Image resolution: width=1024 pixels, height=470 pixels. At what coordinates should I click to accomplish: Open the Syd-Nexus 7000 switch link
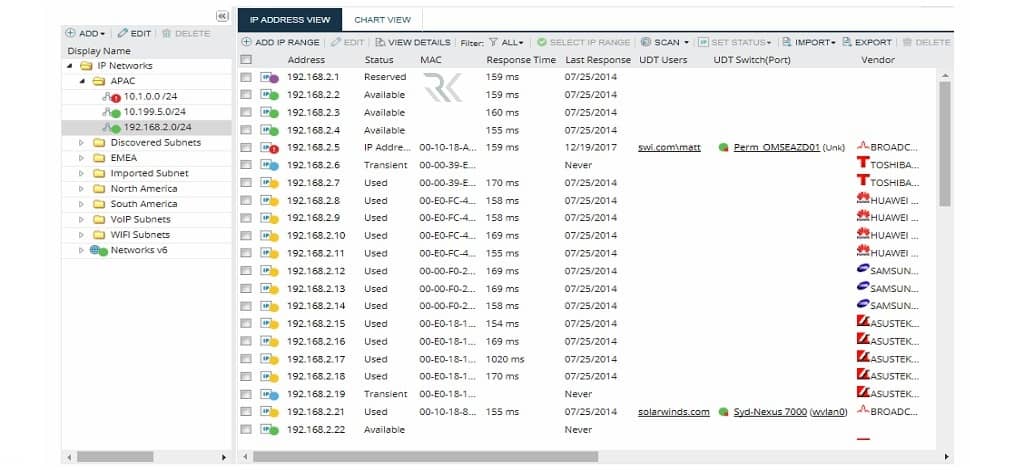(770, 412)
